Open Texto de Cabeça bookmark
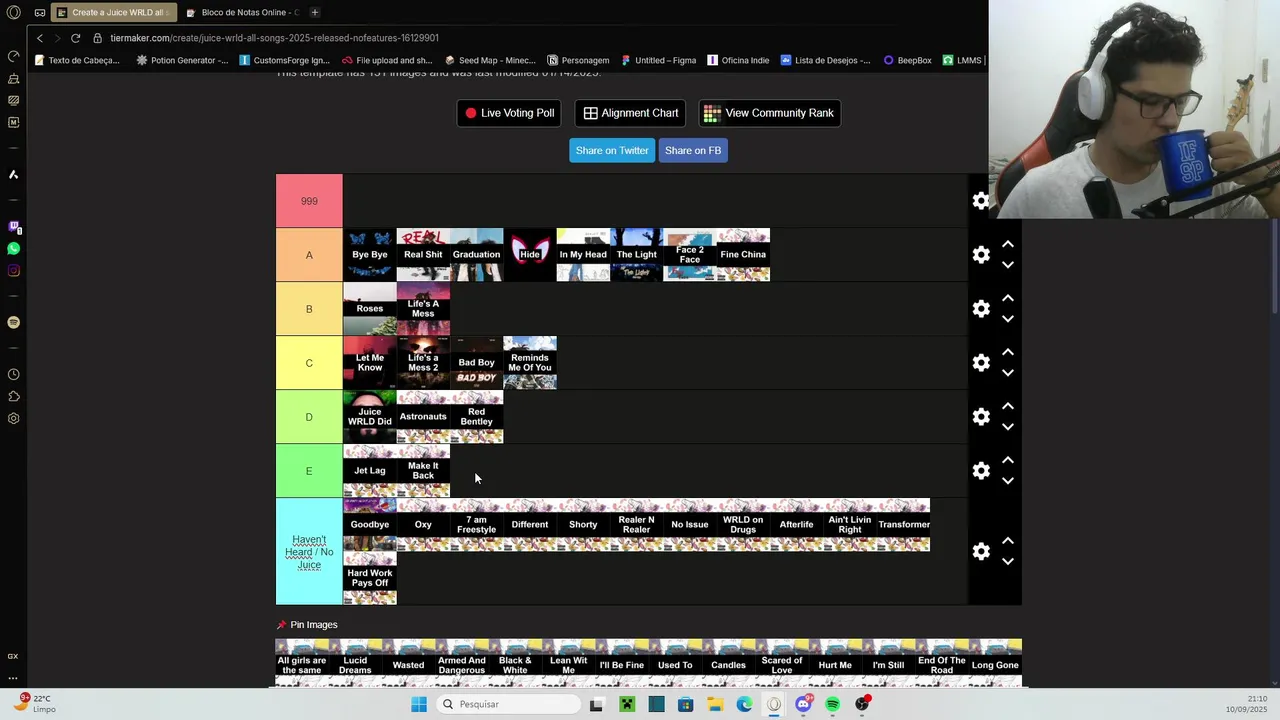This screenshot has height=720, width=1280. [x=77, y=60]
